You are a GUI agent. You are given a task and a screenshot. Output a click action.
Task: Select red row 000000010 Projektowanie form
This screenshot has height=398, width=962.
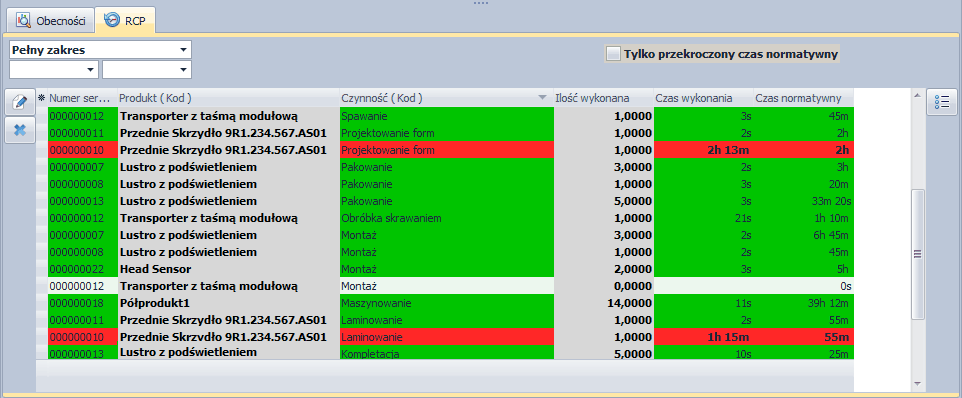450,150
